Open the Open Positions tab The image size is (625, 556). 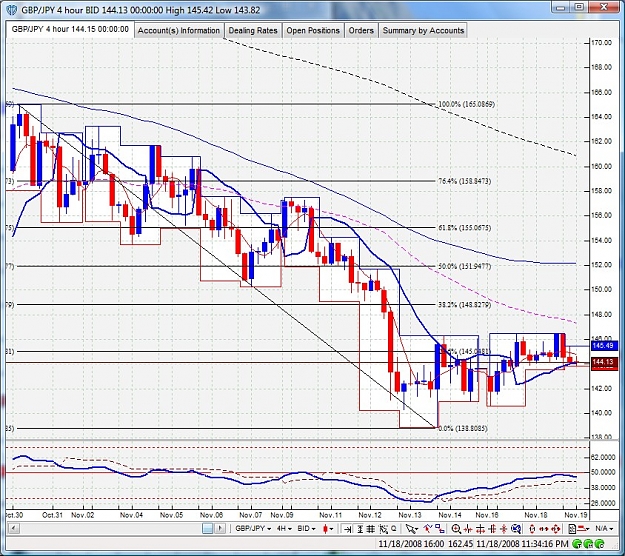click(x=313, y=31)
